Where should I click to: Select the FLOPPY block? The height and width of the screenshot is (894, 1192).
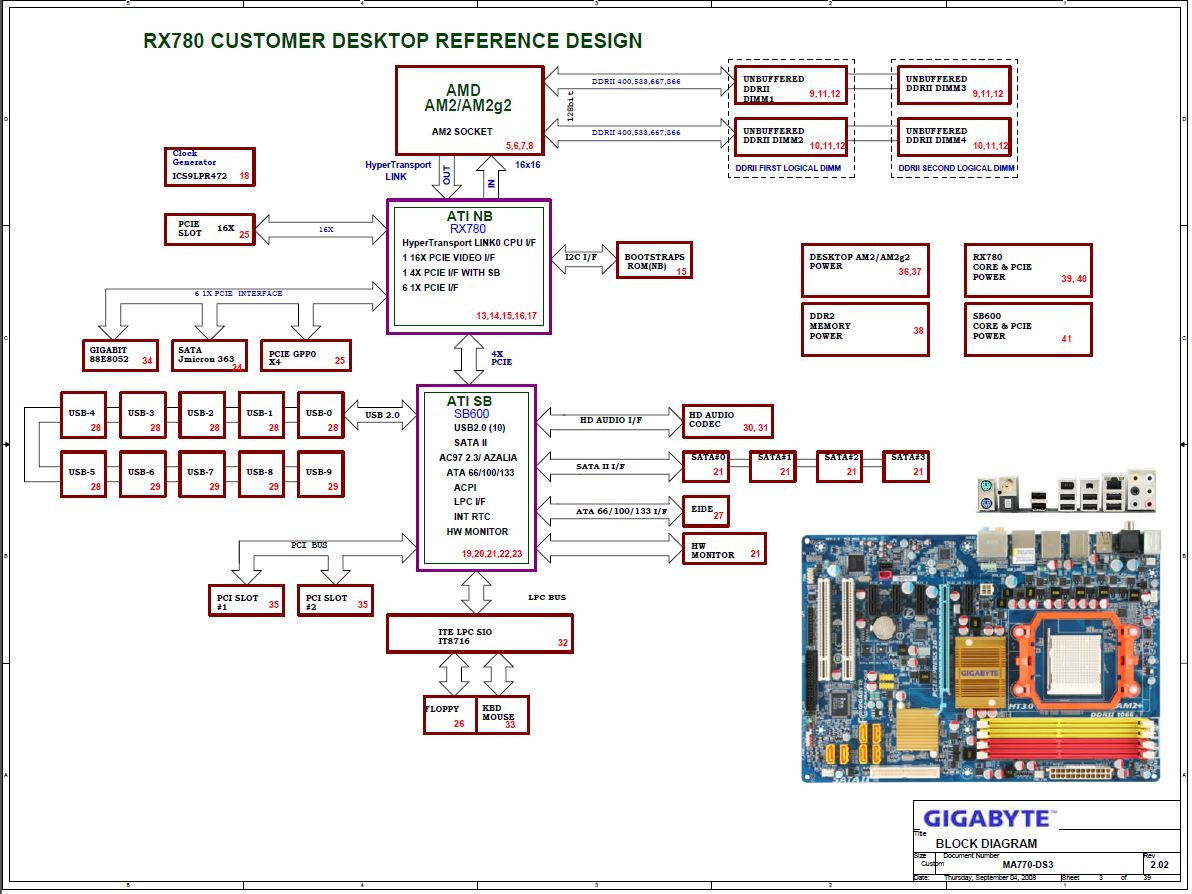[450, 715]
